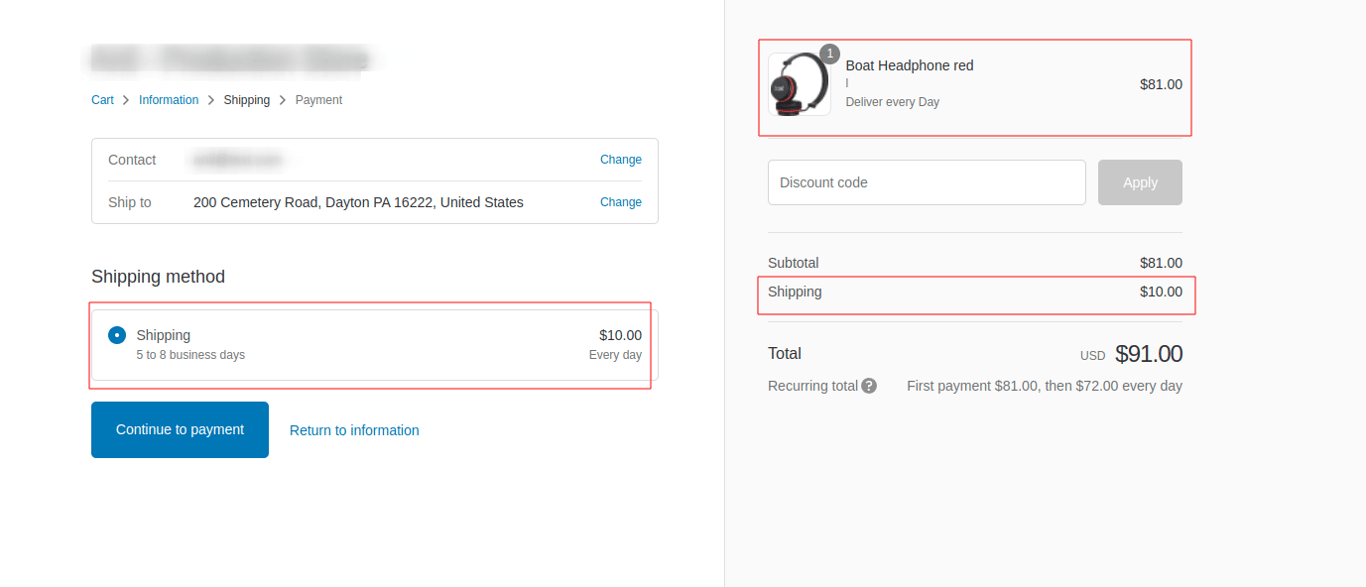Select the Shipping method radio button

coord(117,335)
